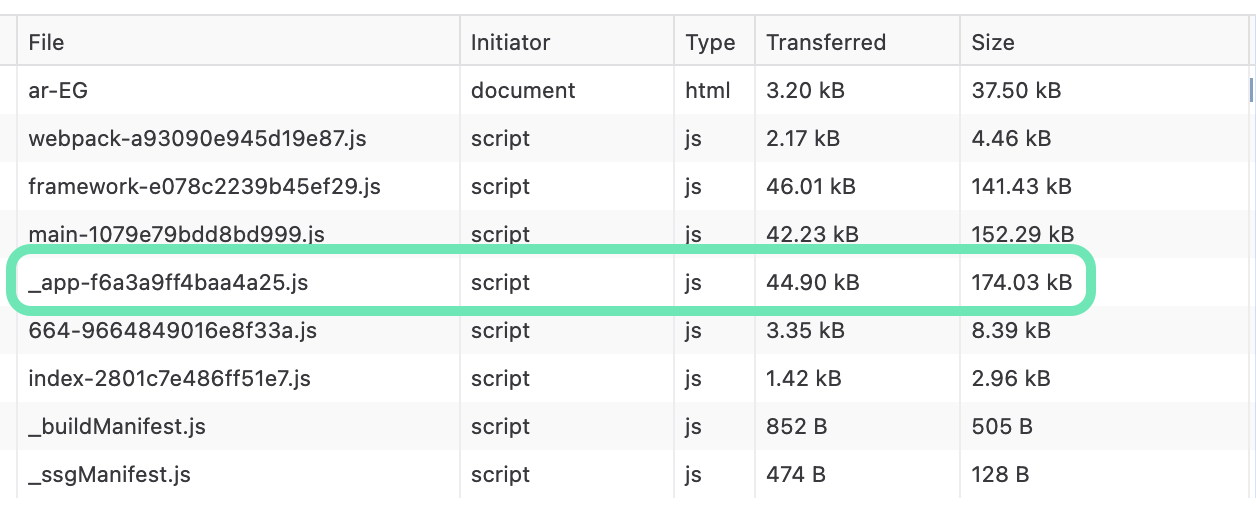Sort the table by File column header
The height and width of the screenshot is (510, 1256).
46,42
